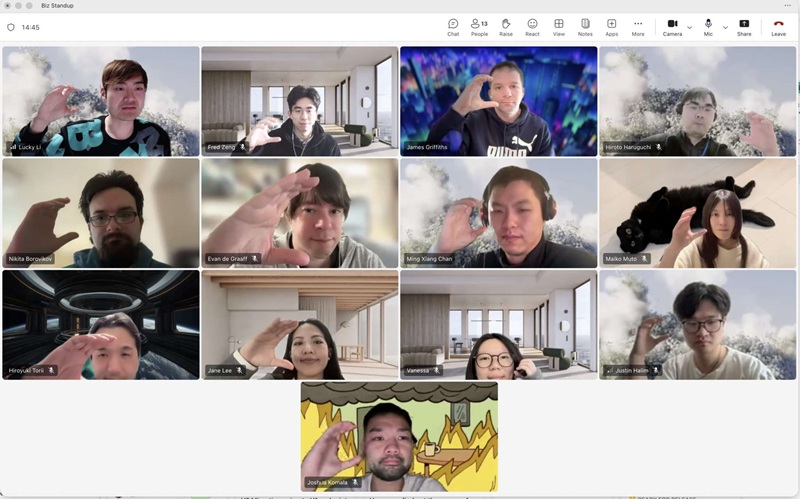Change the meeting View layout
The height and width of the screenshot is (499, 800).
559,26
